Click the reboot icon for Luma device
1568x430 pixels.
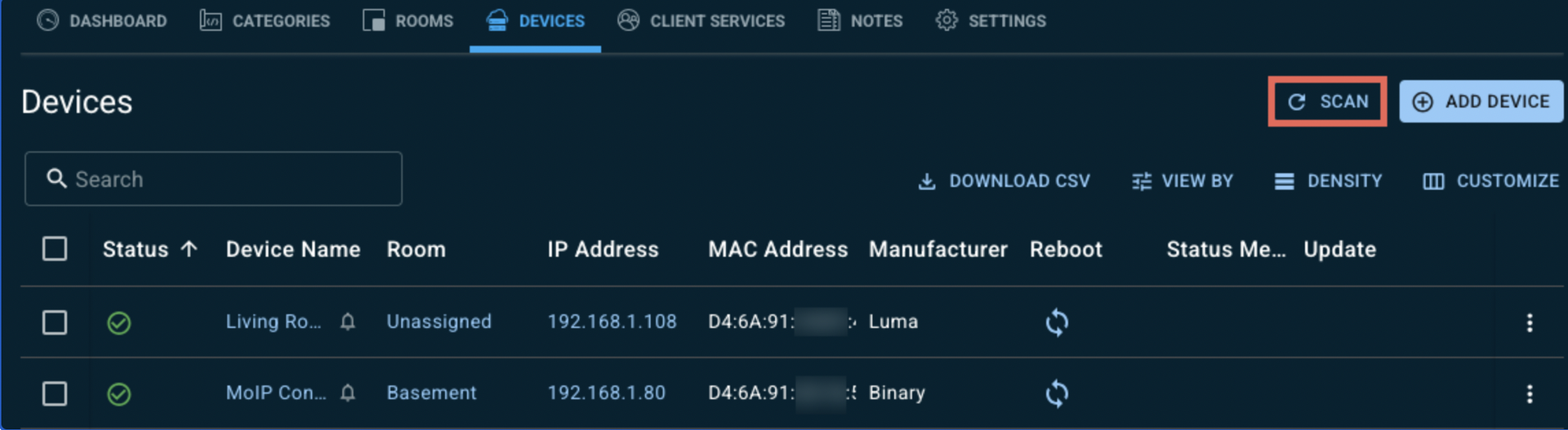[1057, 322]
